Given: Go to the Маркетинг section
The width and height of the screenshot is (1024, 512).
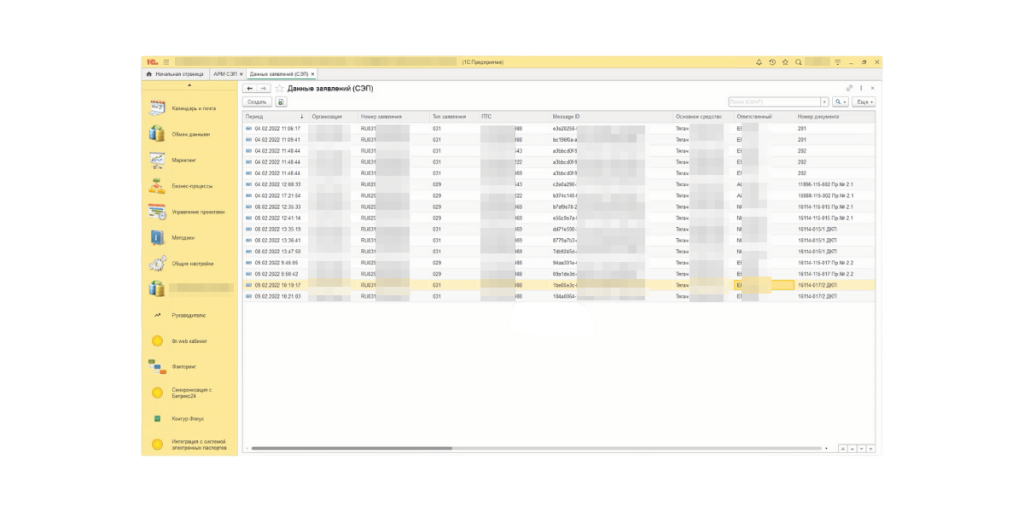Looking at the screenshot, I should pos(183,160).
